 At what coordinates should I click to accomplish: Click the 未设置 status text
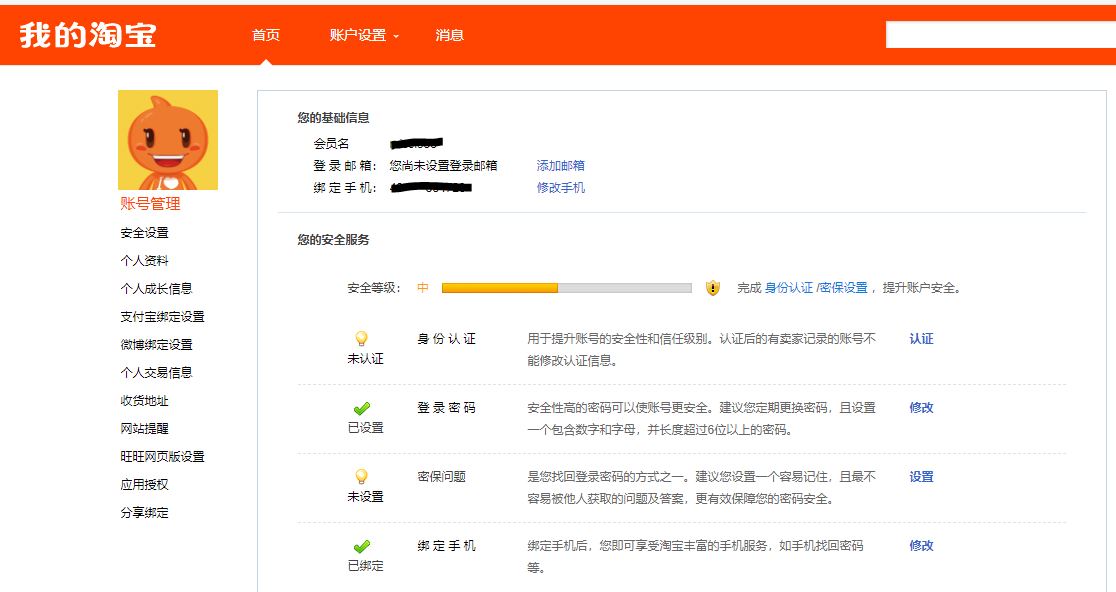click(x=365, y=497)
